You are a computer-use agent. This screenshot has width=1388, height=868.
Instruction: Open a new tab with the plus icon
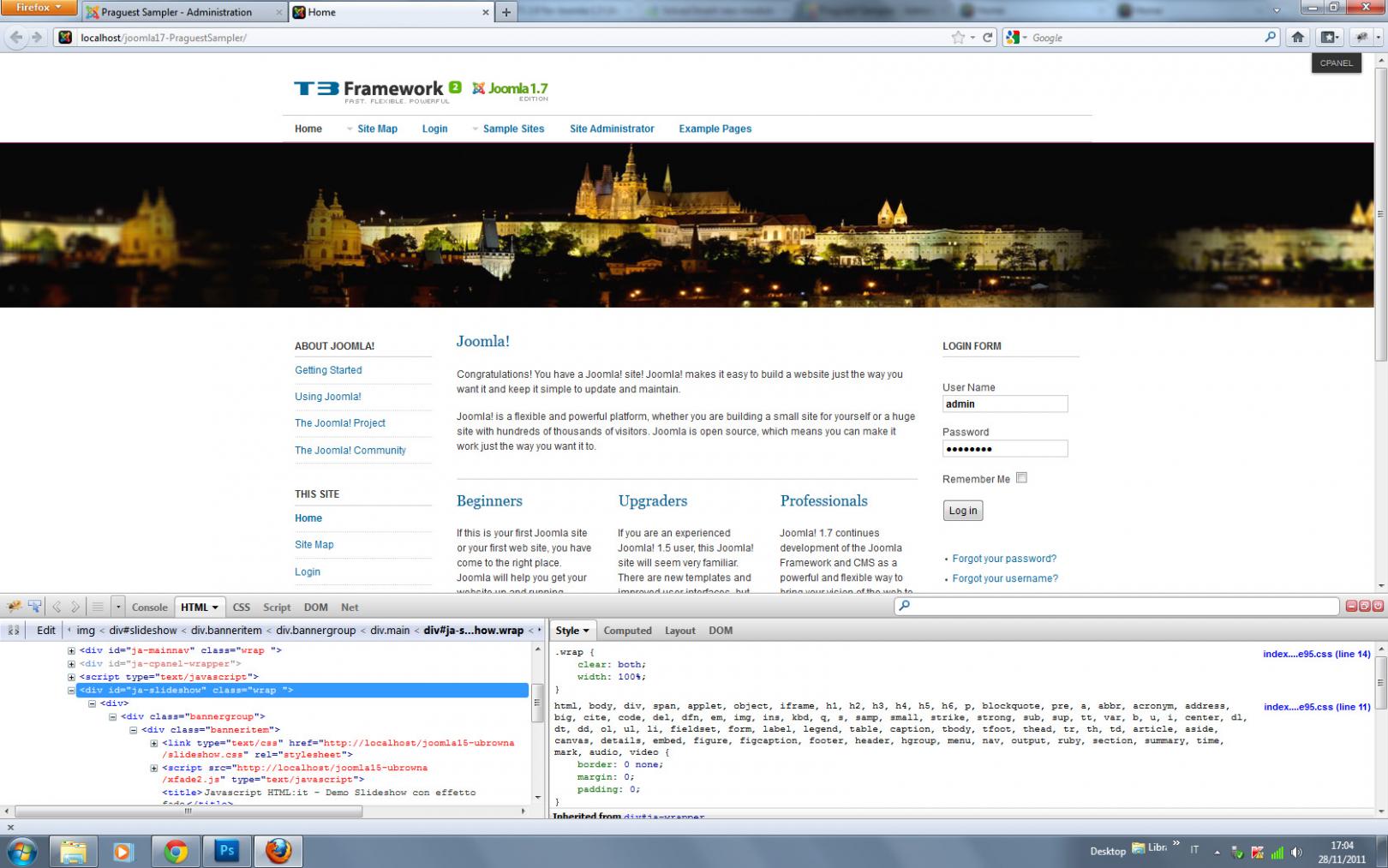pos(506,12)
